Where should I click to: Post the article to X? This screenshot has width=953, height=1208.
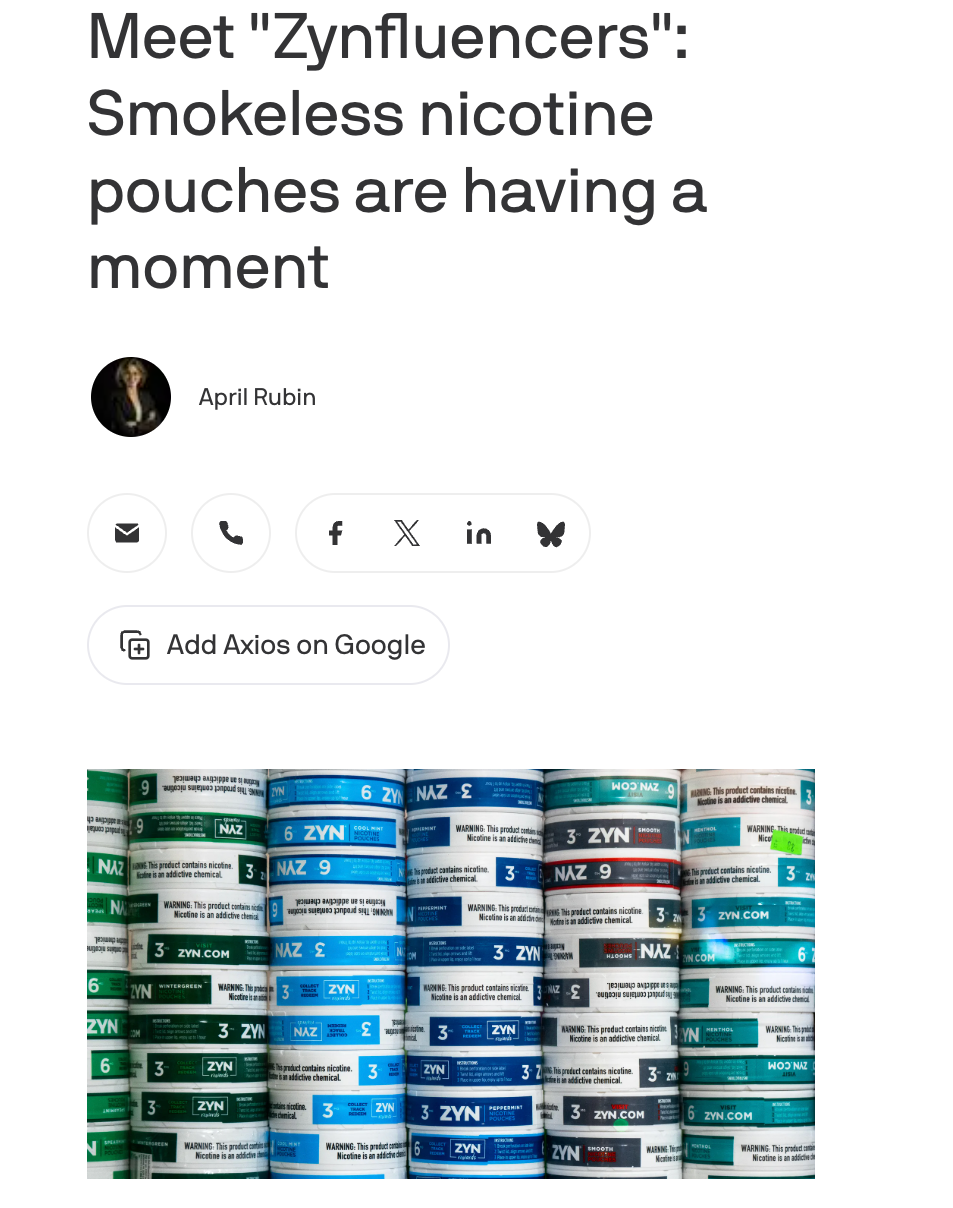coord(407,533)
